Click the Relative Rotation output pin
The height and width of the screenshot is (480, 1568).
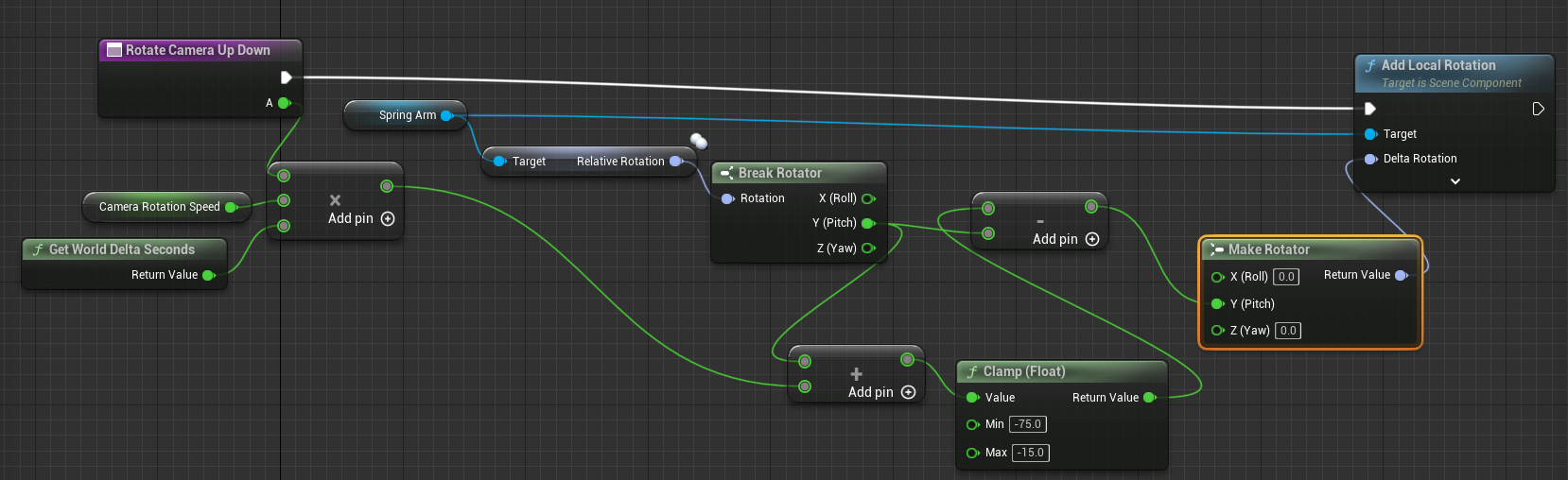tap(676, 162)
